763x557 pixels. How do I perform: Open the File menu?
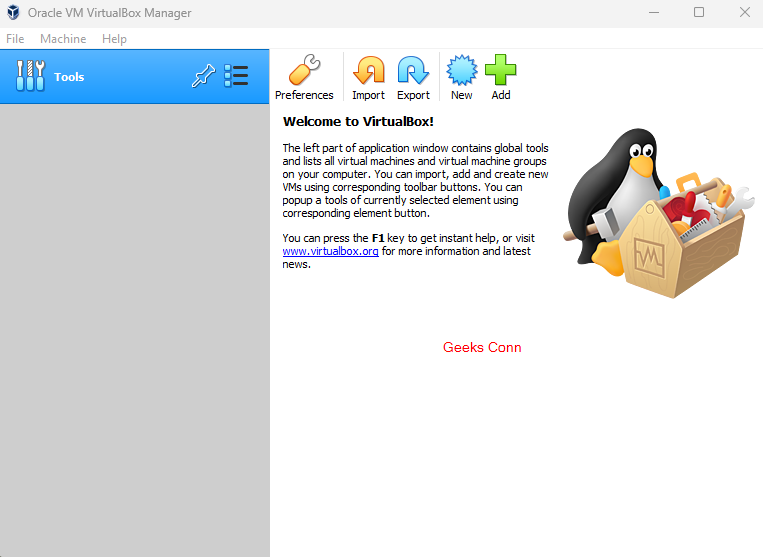click(x=15, y=39)
